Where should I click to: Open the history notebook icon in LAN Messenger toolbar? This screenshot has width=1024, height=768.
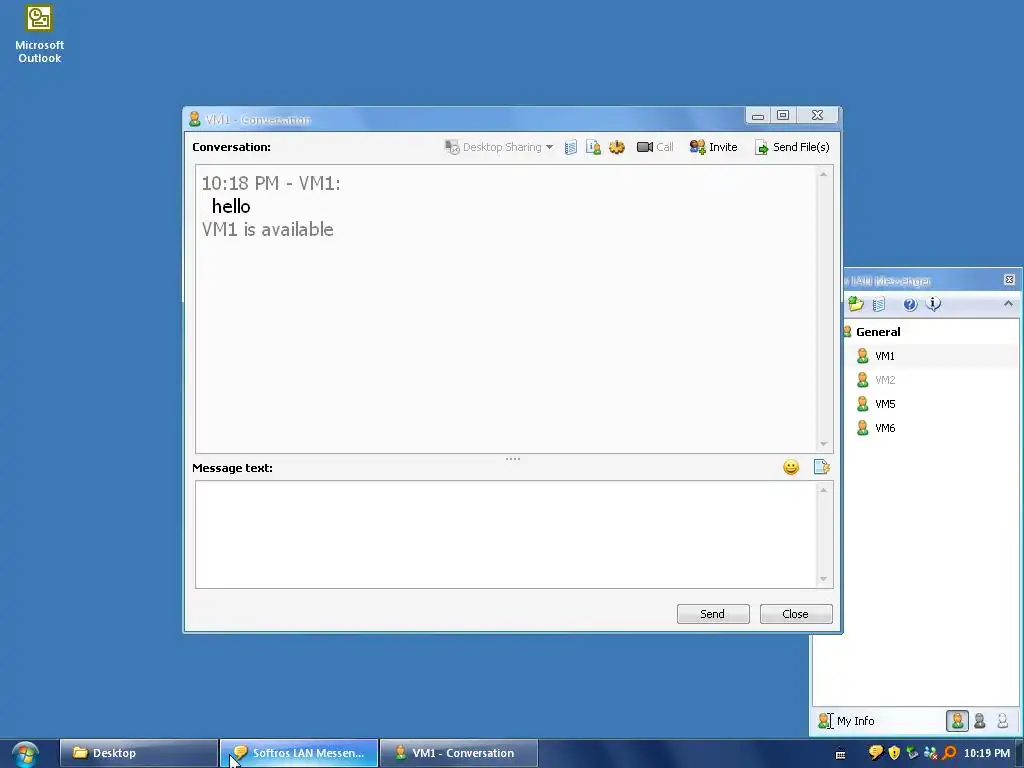click(x=879, y=304)
